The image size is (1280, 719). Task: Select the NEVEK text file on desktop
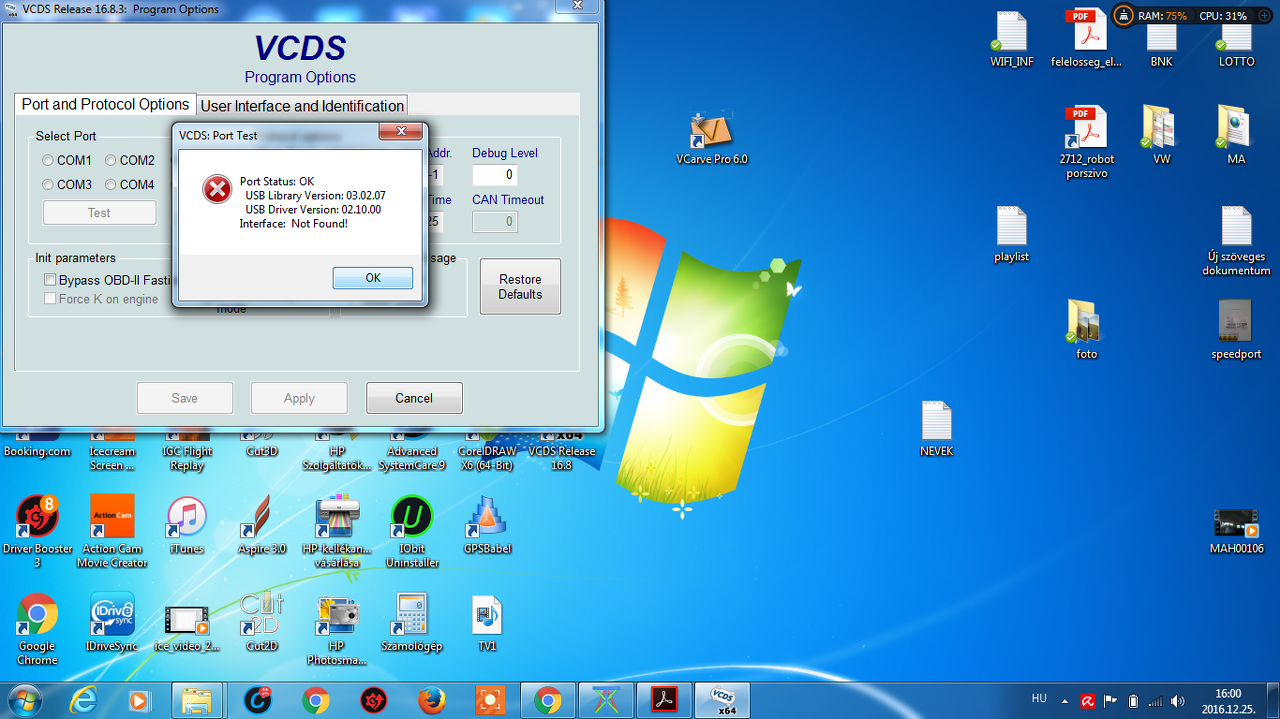937,430
